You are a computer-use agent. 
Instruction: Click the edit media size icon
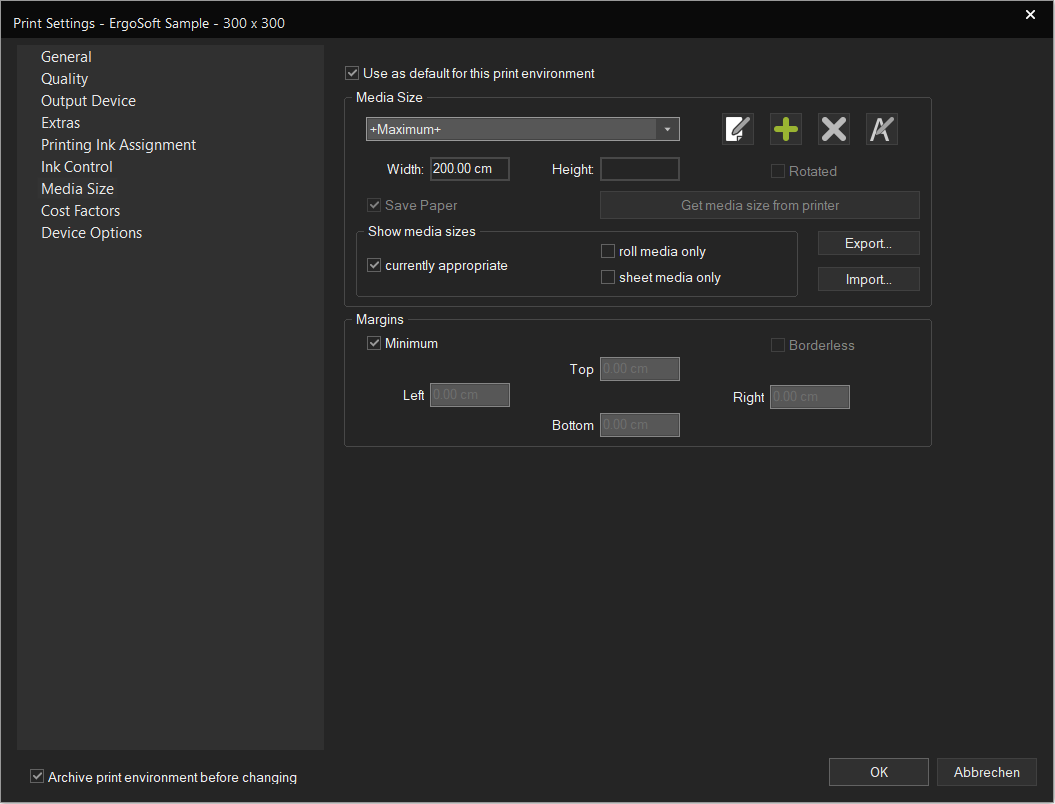click(x=737, y=129)
